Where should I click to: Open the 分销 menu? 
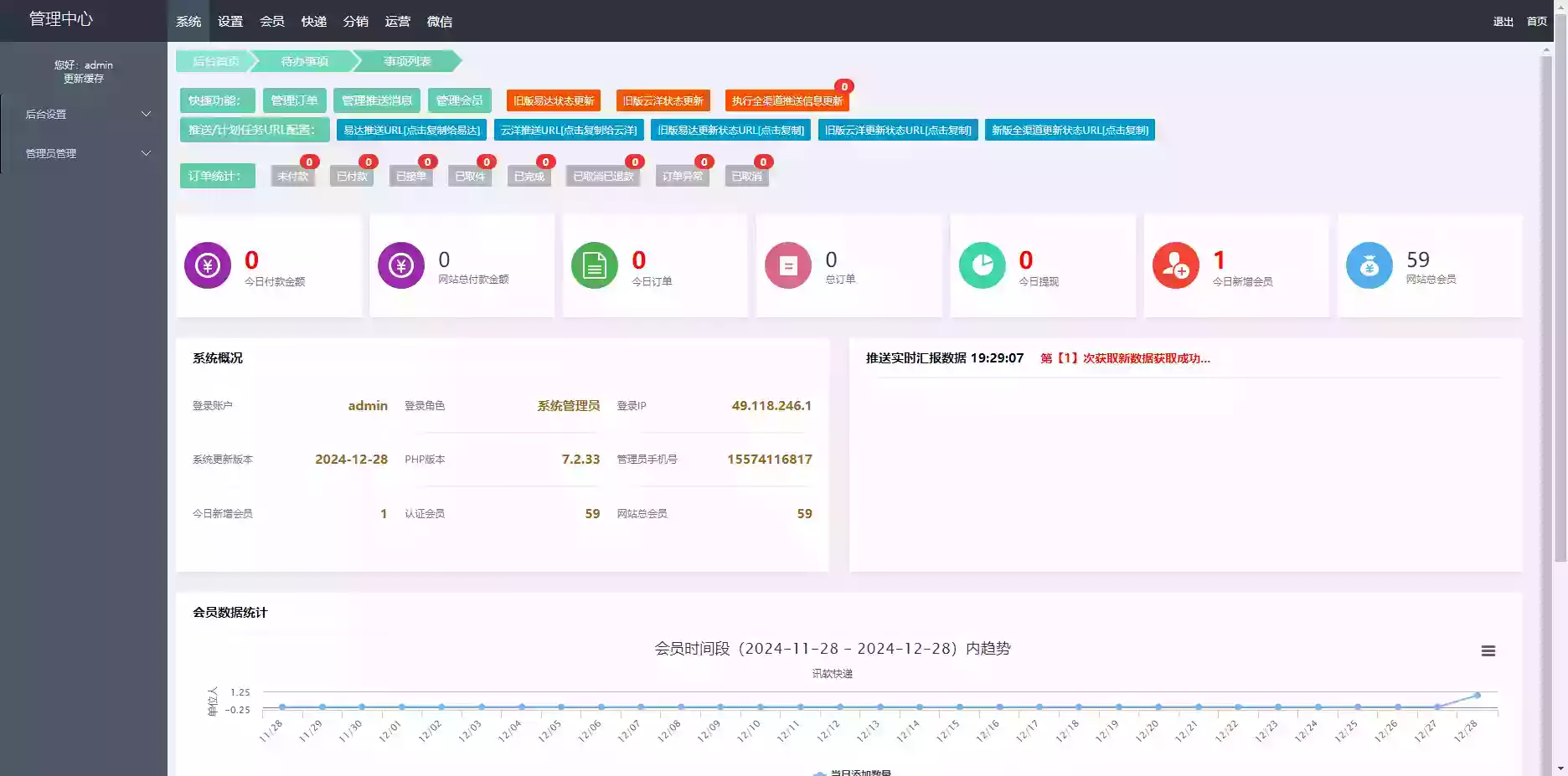pyautogui.click(x=356, y=21)
